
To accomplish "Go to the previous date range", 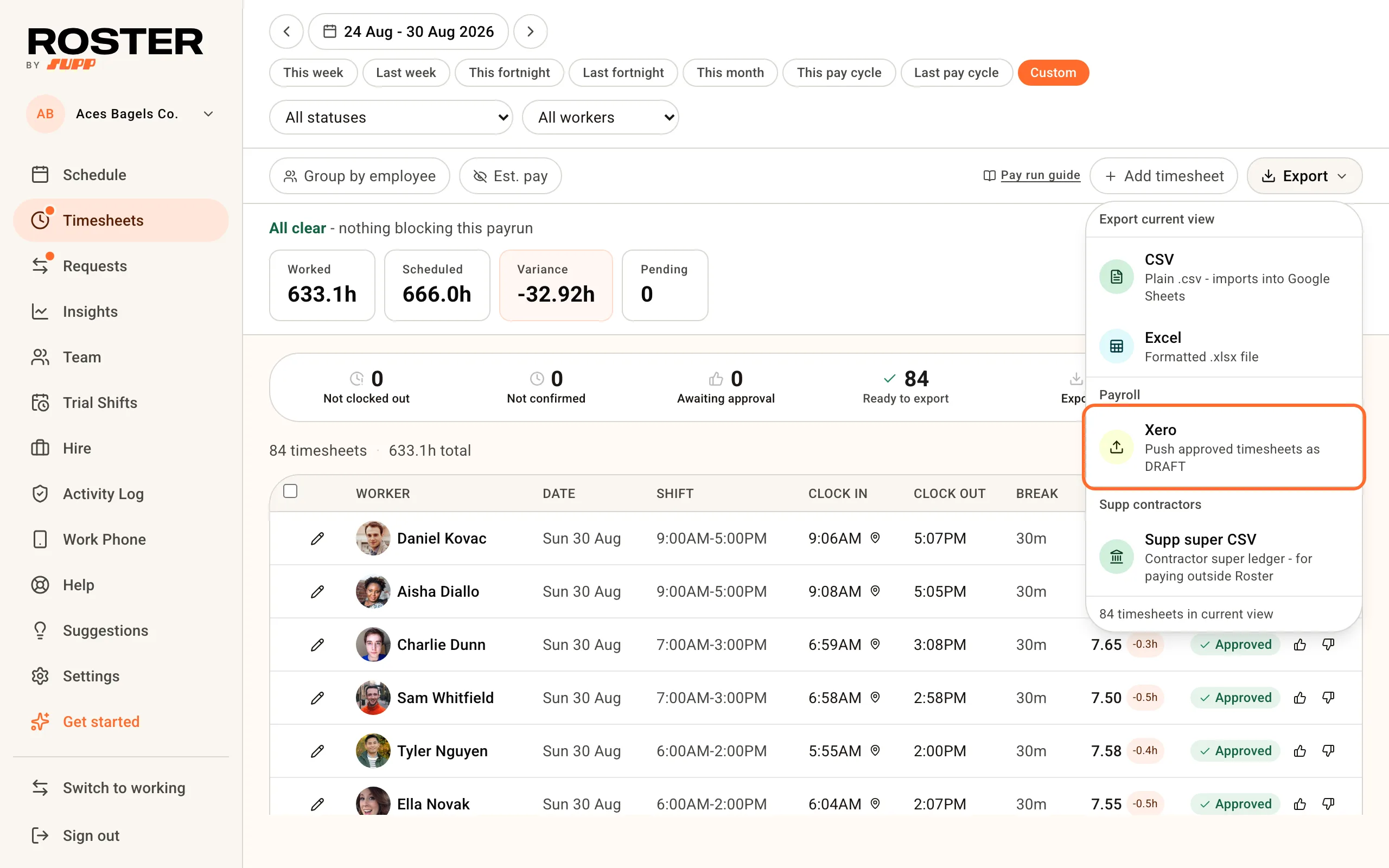I will (286, 31).
